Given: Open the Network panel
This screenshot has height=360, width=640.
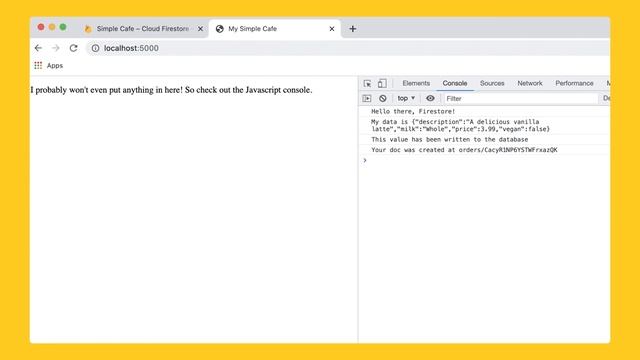Looking at the screenshot, I should coord(530,83).
